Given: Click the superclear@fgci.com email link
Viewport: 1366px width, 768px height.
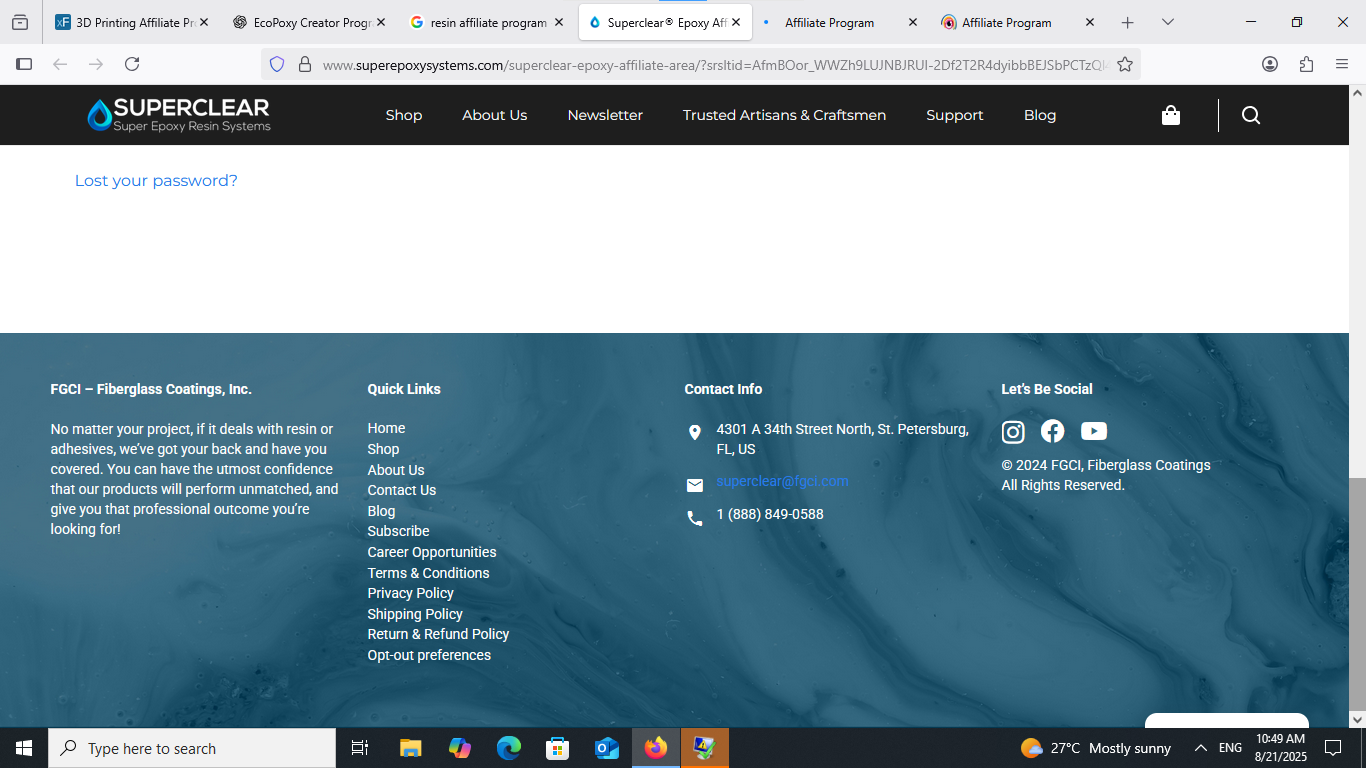Looking at the screenshot, I should pyautogui.click(x=782, y=481).
